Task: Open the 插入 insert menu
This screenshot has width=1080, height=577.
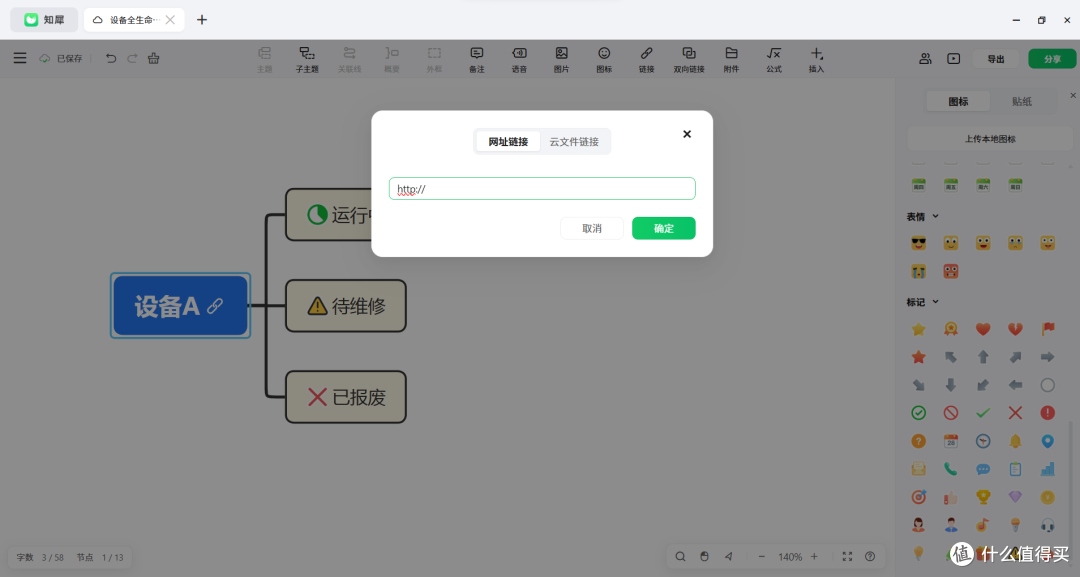Action: 816,60
